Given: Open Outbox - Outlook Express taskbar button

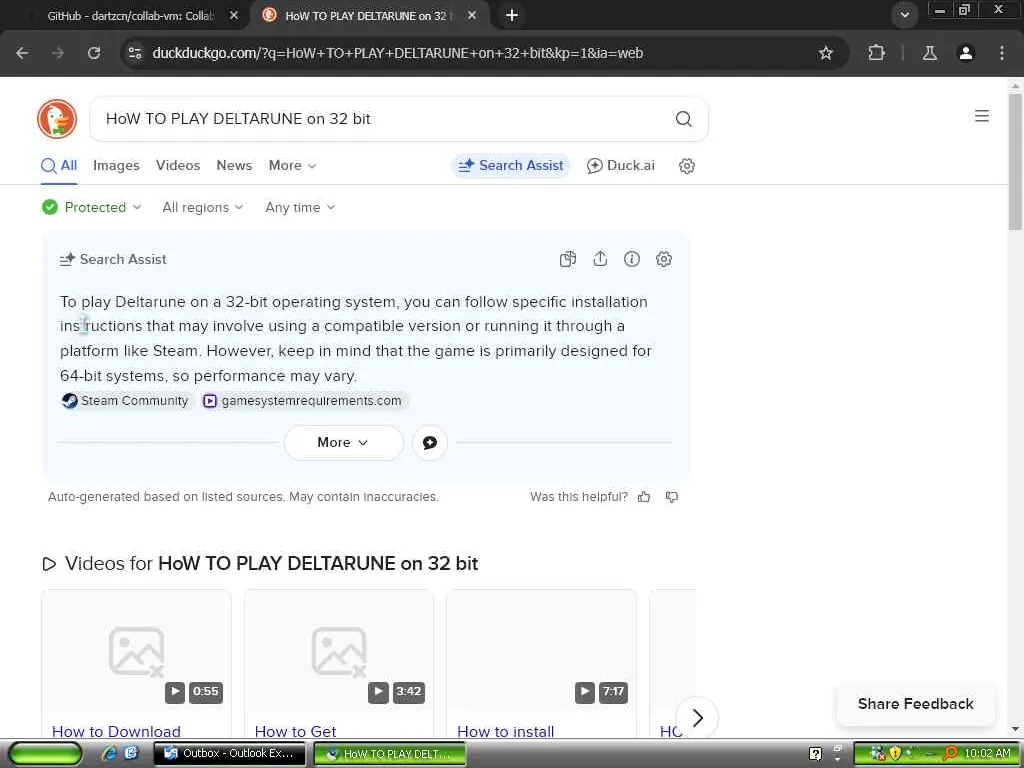Looking at the screenshot, I should click(231, 754).
